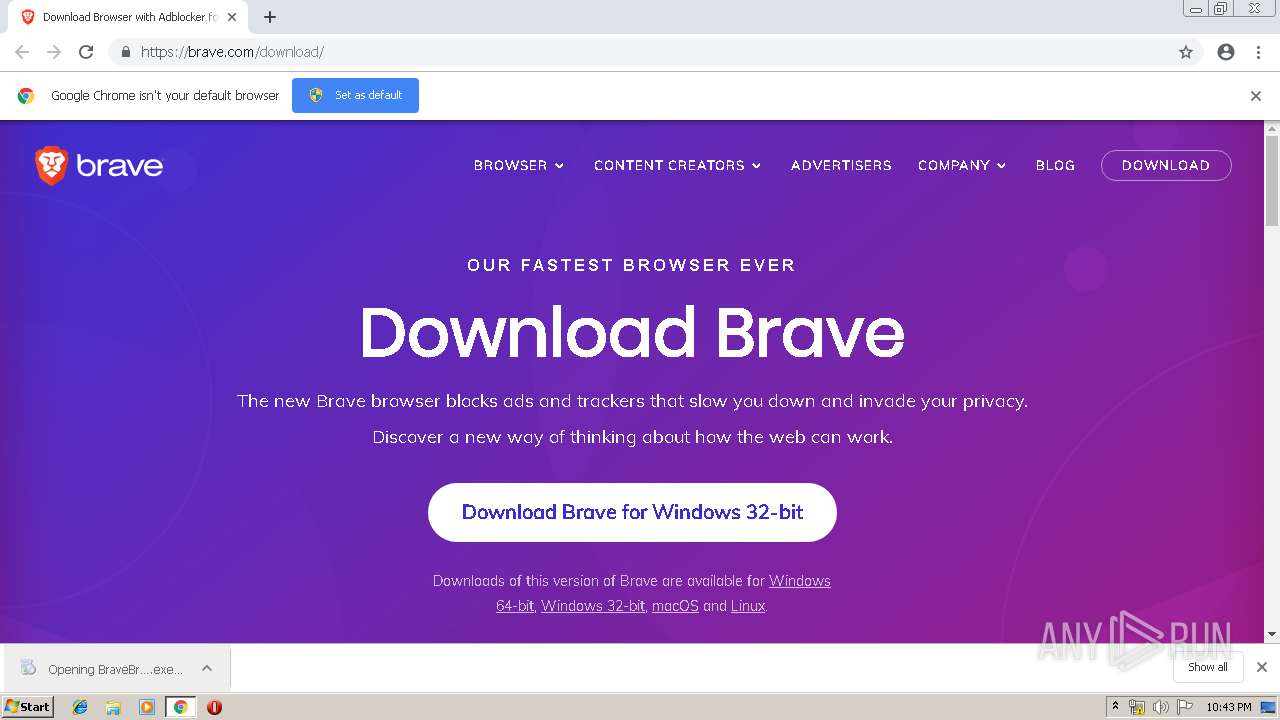The width and height of the screenshot is (1280, 720).
Task: Click the scrollbar down arrow
Action: (x=1272, y=635)
